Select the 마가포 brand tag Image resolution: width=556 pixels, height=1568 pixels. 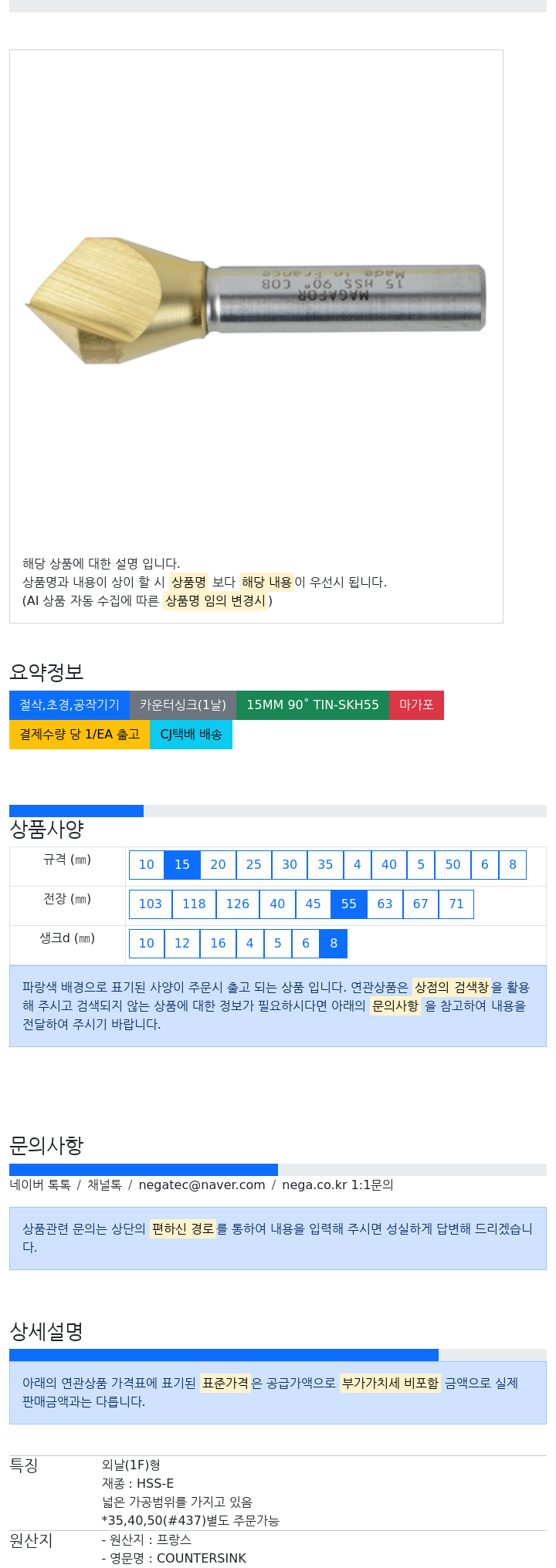416,705
